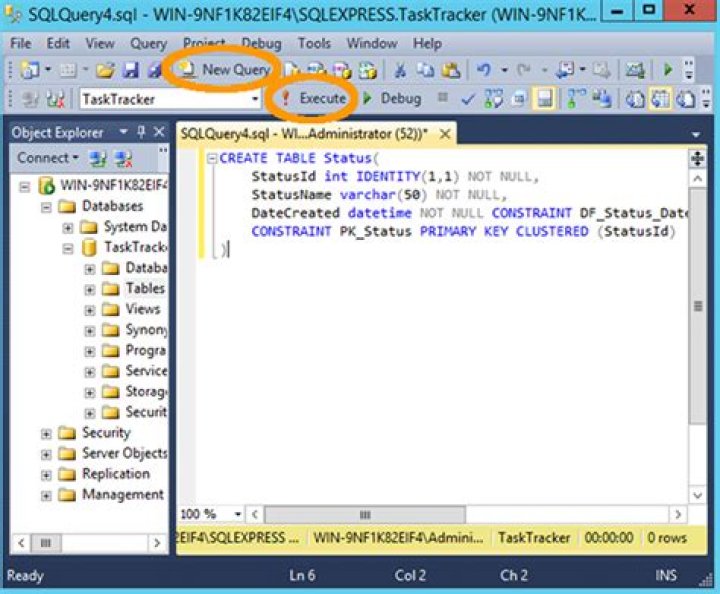Screen dimensions: 720x594
Task: Select the SQLQuery4.sql editor tab
Action: 306,133
